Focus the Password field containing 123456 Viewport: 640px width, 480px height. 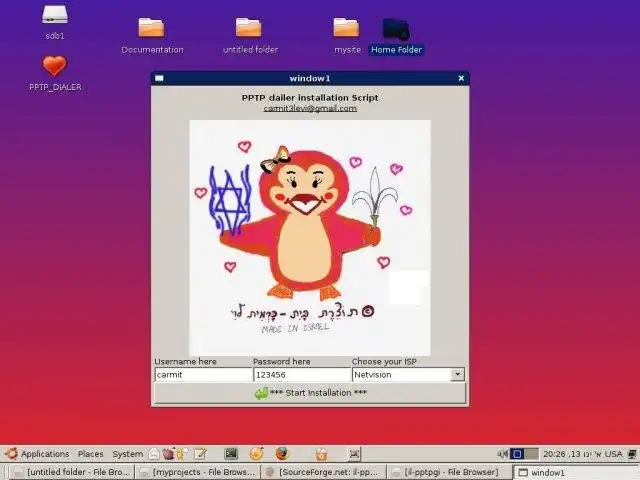click(302, 375)
